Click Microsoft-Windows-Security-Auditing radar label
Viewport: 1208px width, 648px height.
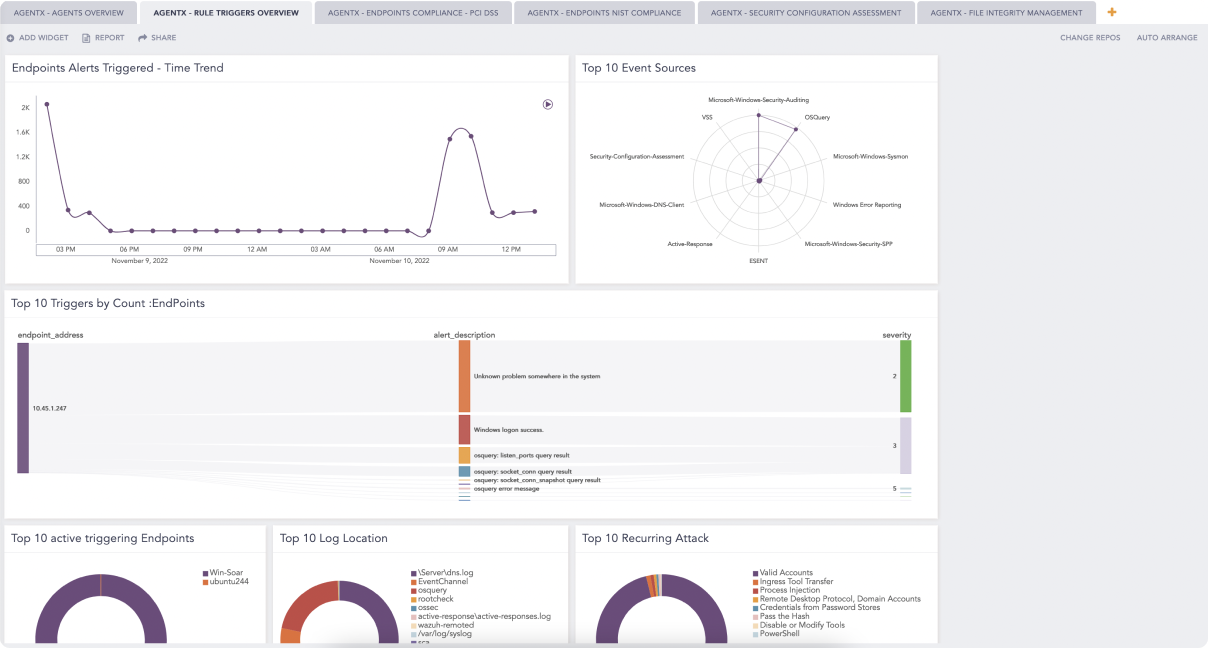pyautogui.click(x=758, y=100)
